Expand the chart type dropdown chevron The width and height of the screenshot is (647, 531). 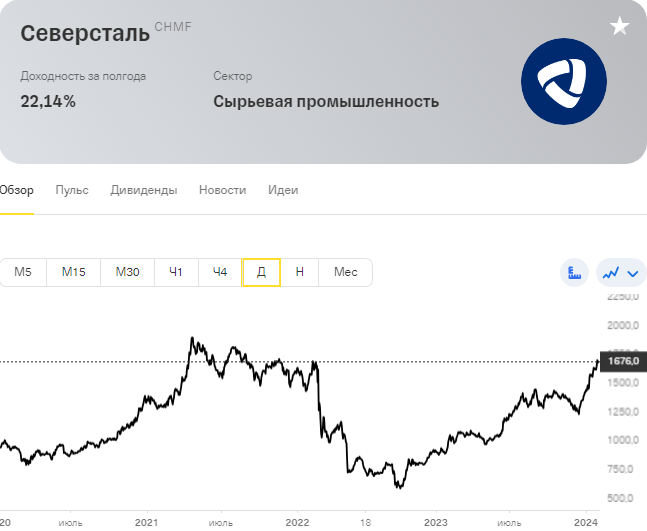pyautogui.click(x=633, y=273)
